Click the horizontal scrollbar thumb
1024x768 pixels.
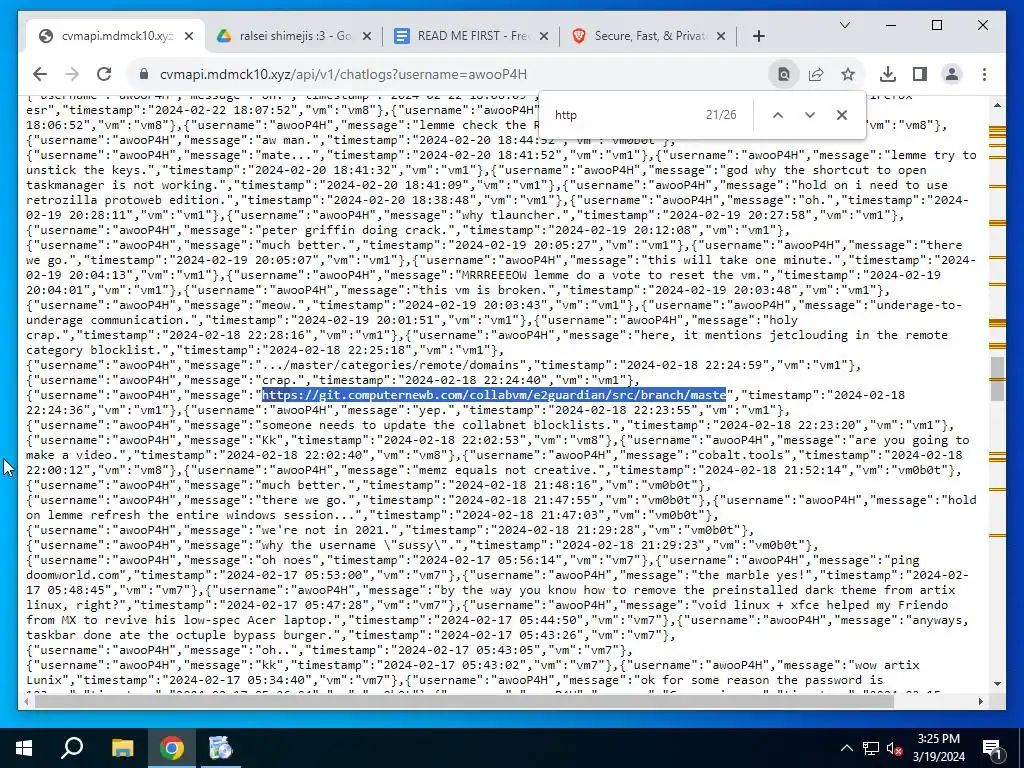(x=464, y=701)
